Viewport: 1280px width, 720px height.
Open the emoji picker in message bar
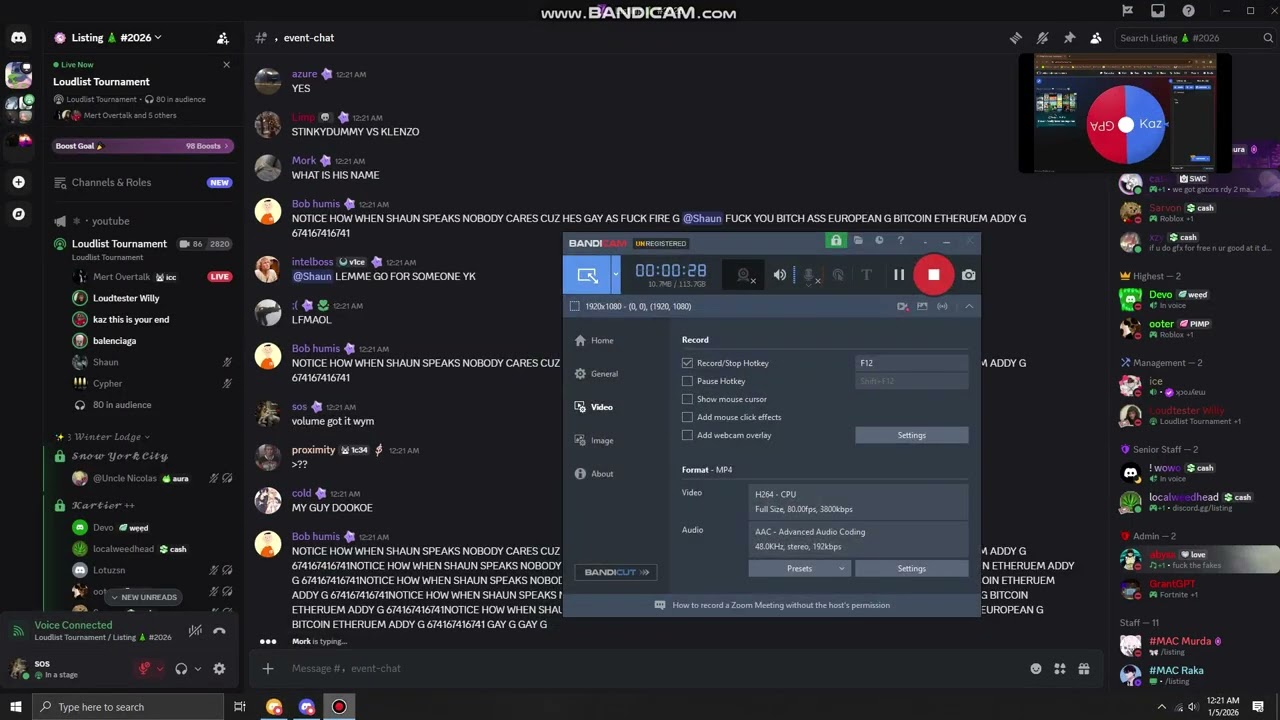coord(1036,668)
